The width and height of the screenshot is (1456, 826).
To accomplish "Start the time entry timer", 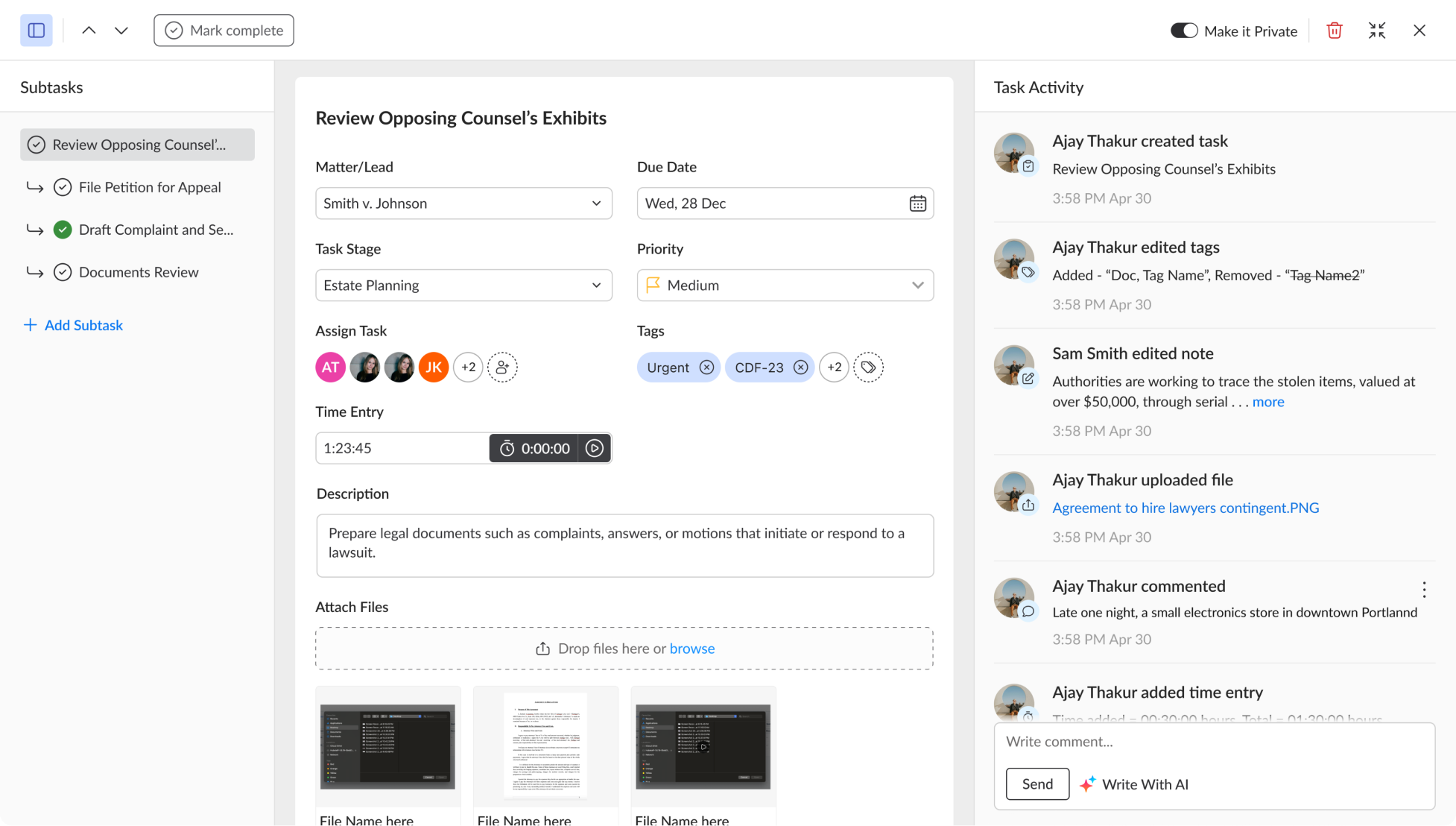I will pyautogui.click(x=594, y=448).
